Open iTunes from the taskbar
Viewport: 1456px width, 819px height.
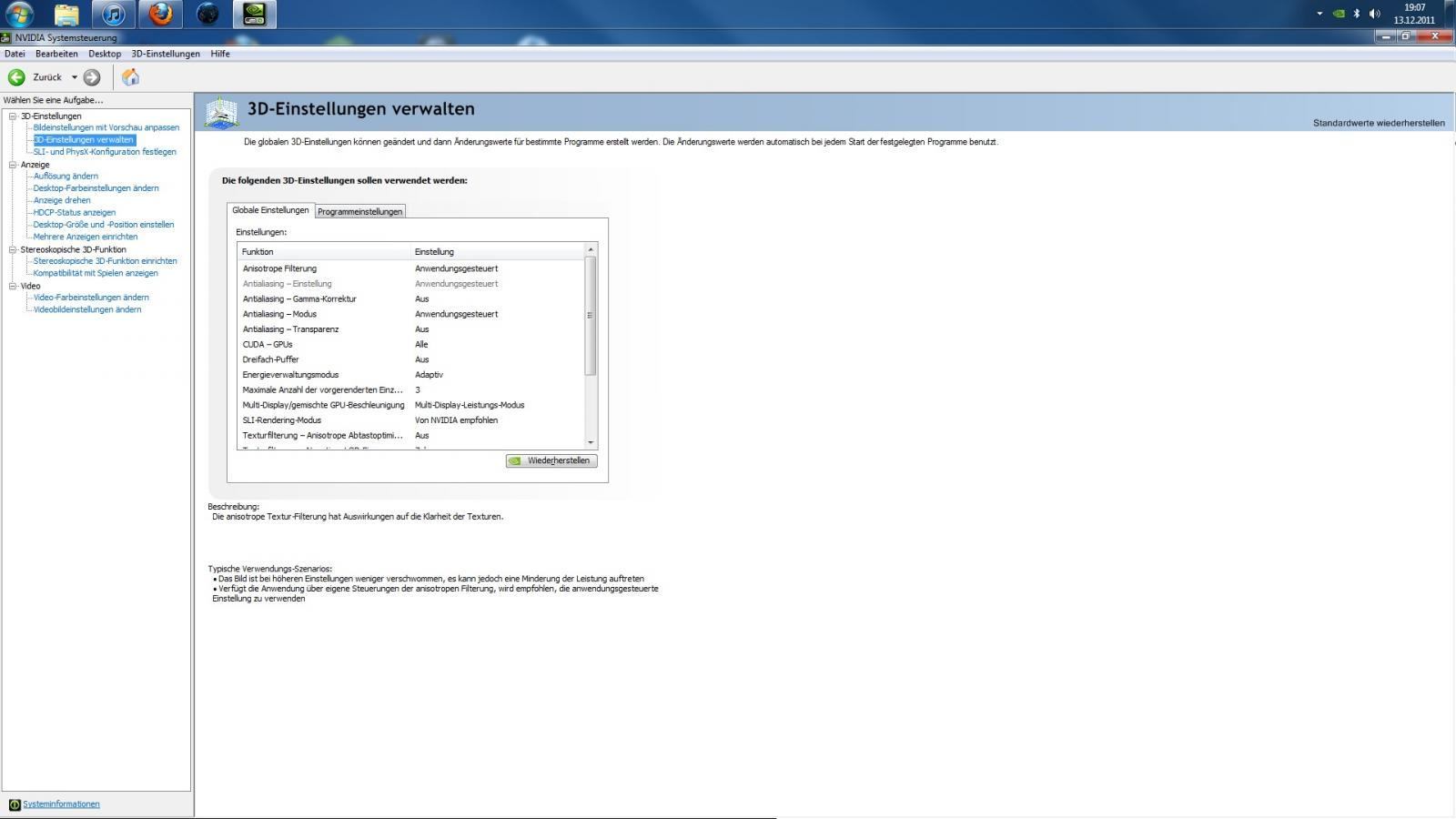(114, 15)
